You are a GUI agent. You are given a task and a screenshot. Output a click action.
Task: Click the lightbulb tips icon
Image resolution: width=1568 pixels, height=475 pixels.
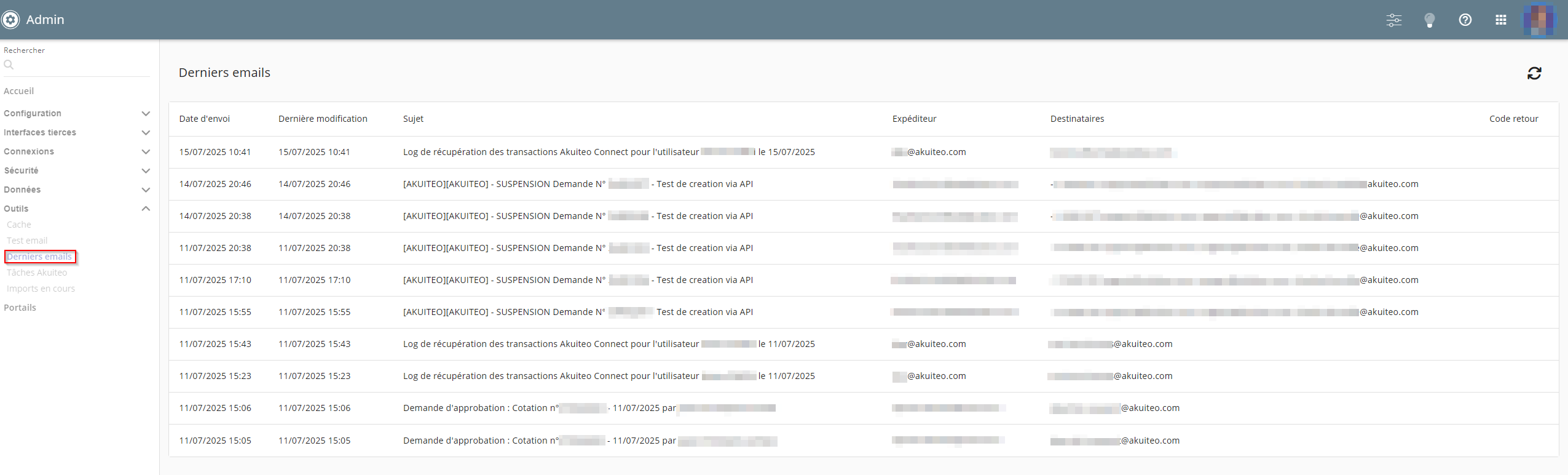[1430, 20]
